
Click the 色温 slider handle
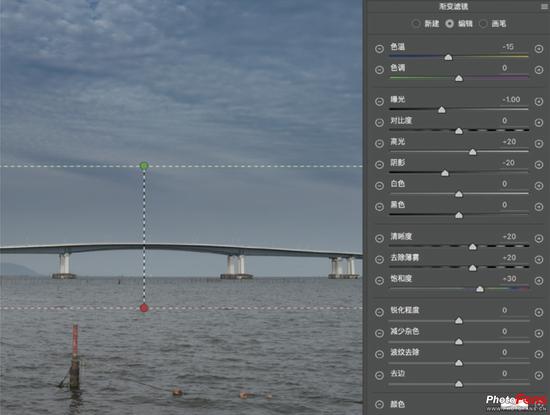448,57
